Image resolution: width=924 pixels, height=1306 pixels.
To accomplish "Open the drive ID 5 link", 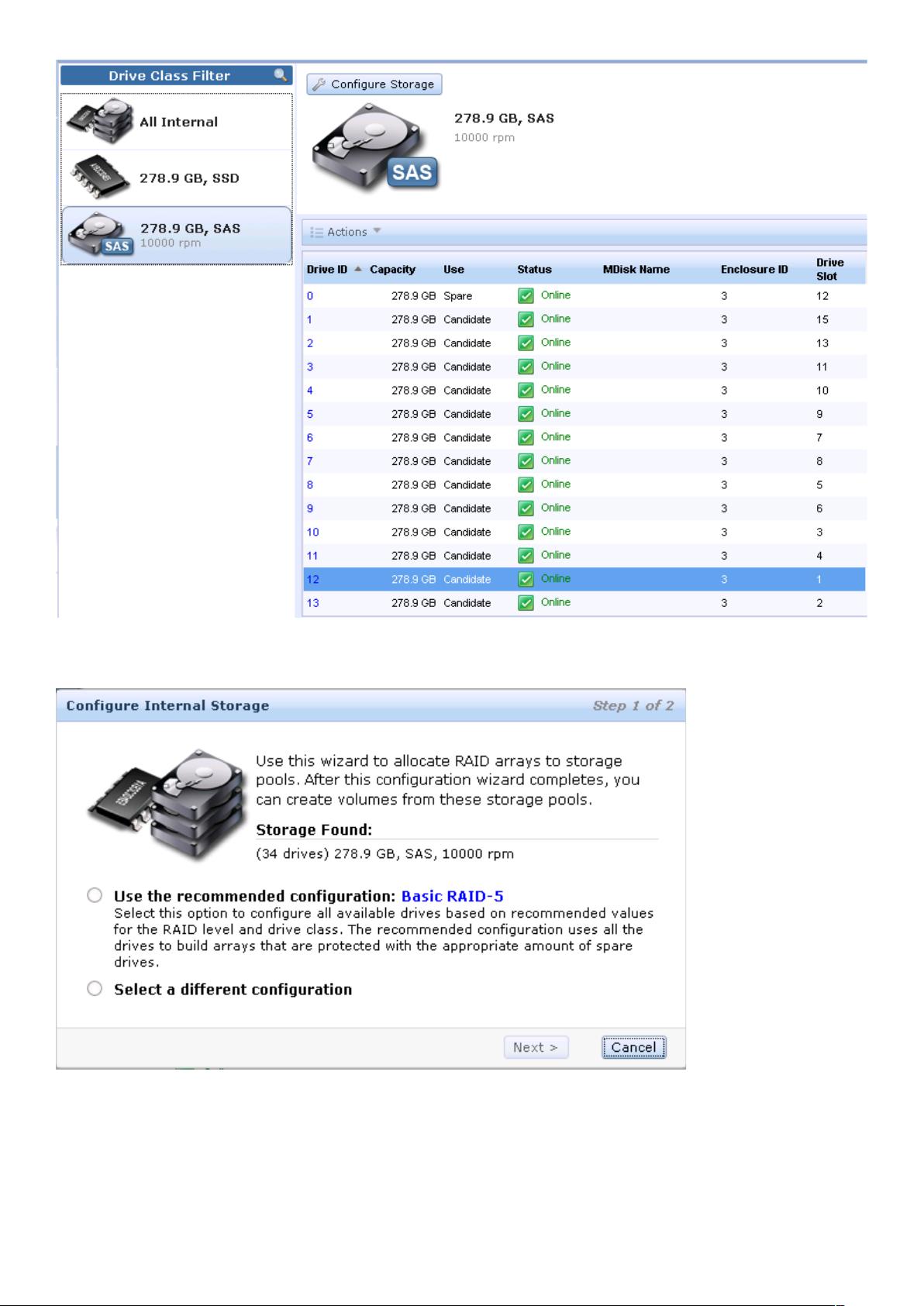I will coord(310,414).
